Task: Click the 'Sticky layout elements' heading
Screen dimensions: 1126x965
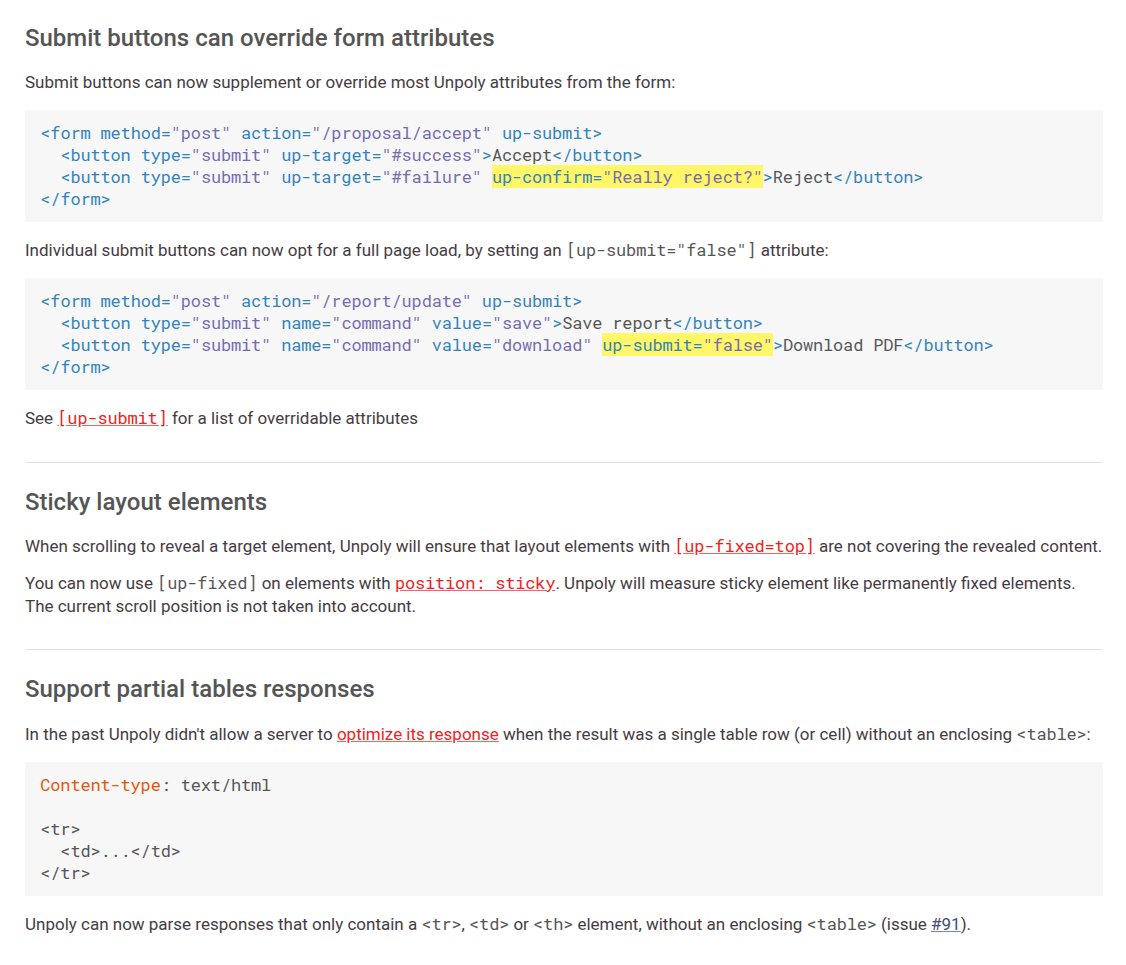Action: (x=146, y=502)
